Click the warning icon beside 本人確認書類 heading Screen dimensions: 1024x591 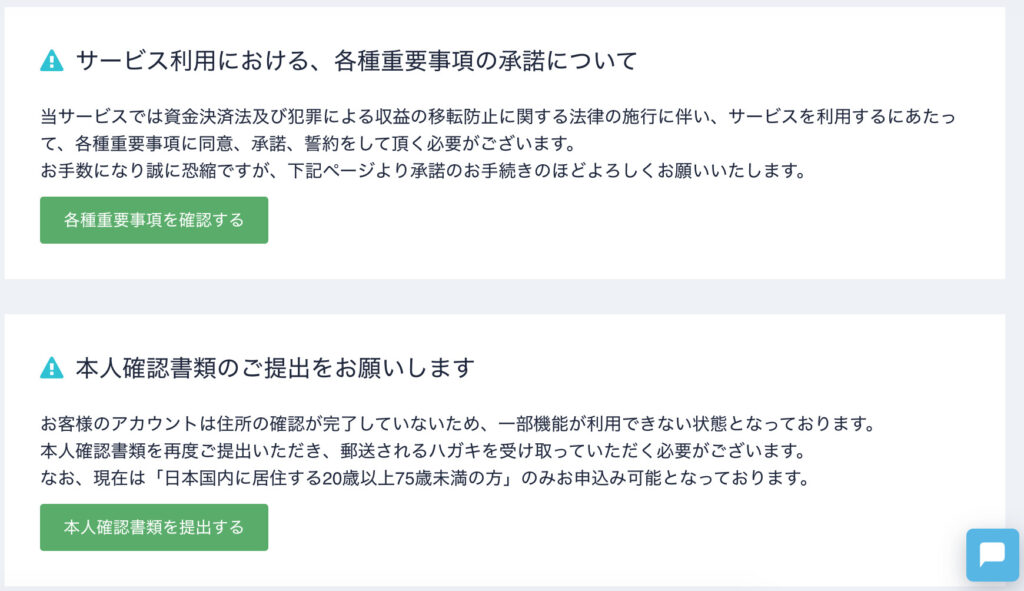(52, 368)
